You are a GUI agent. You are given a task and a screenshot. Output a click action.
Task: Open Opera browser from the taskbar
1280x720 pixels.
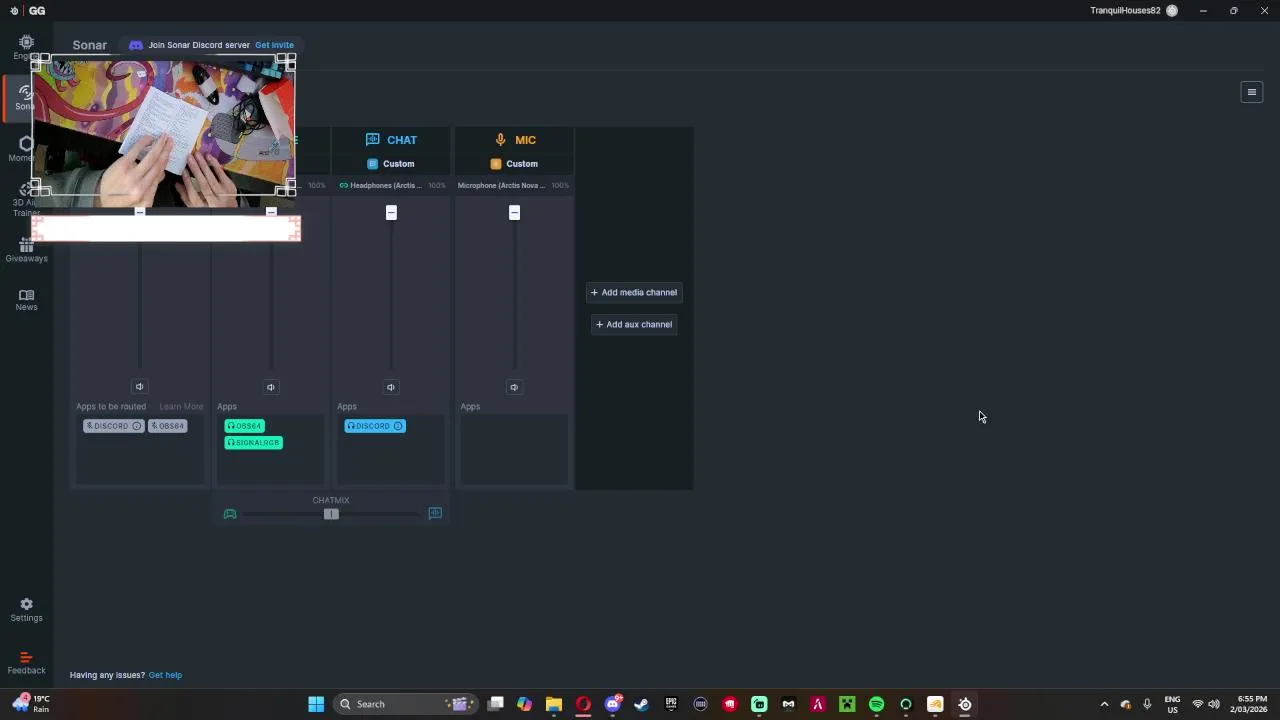[x=583, y=704]
